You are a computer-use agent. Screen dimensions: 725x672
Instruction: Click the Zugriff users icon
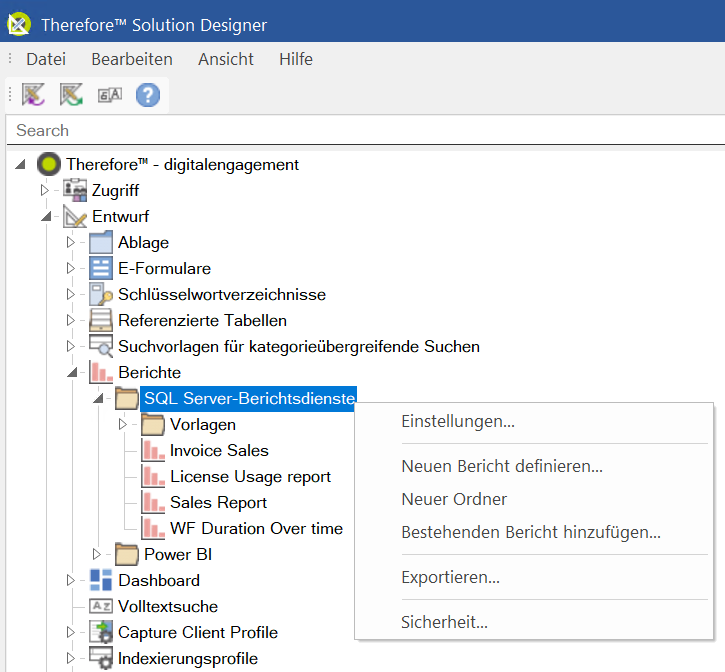click(75, 190)
